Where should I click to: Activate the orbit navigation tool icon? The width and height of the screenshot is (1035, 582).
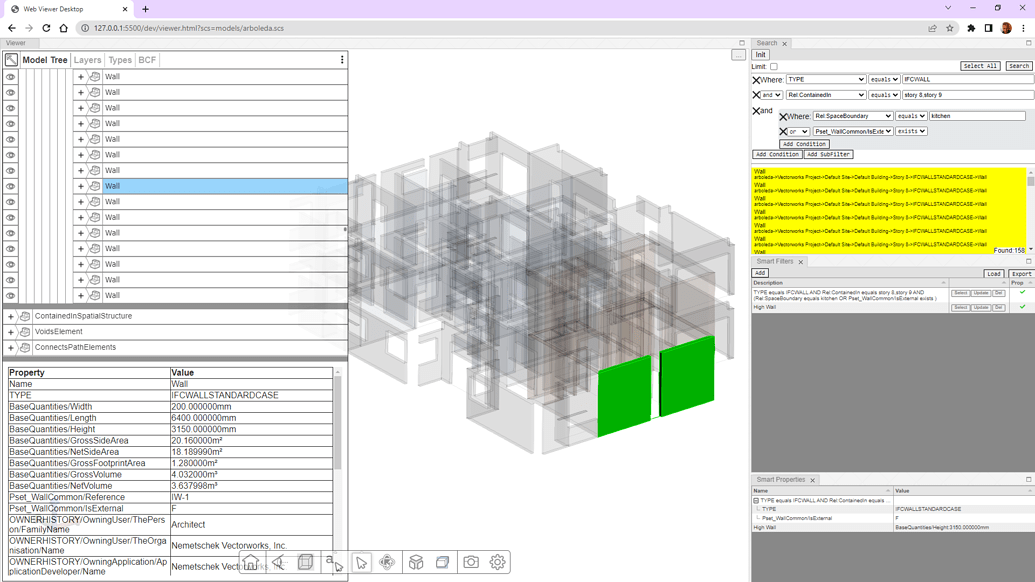(x=387, y=562)
